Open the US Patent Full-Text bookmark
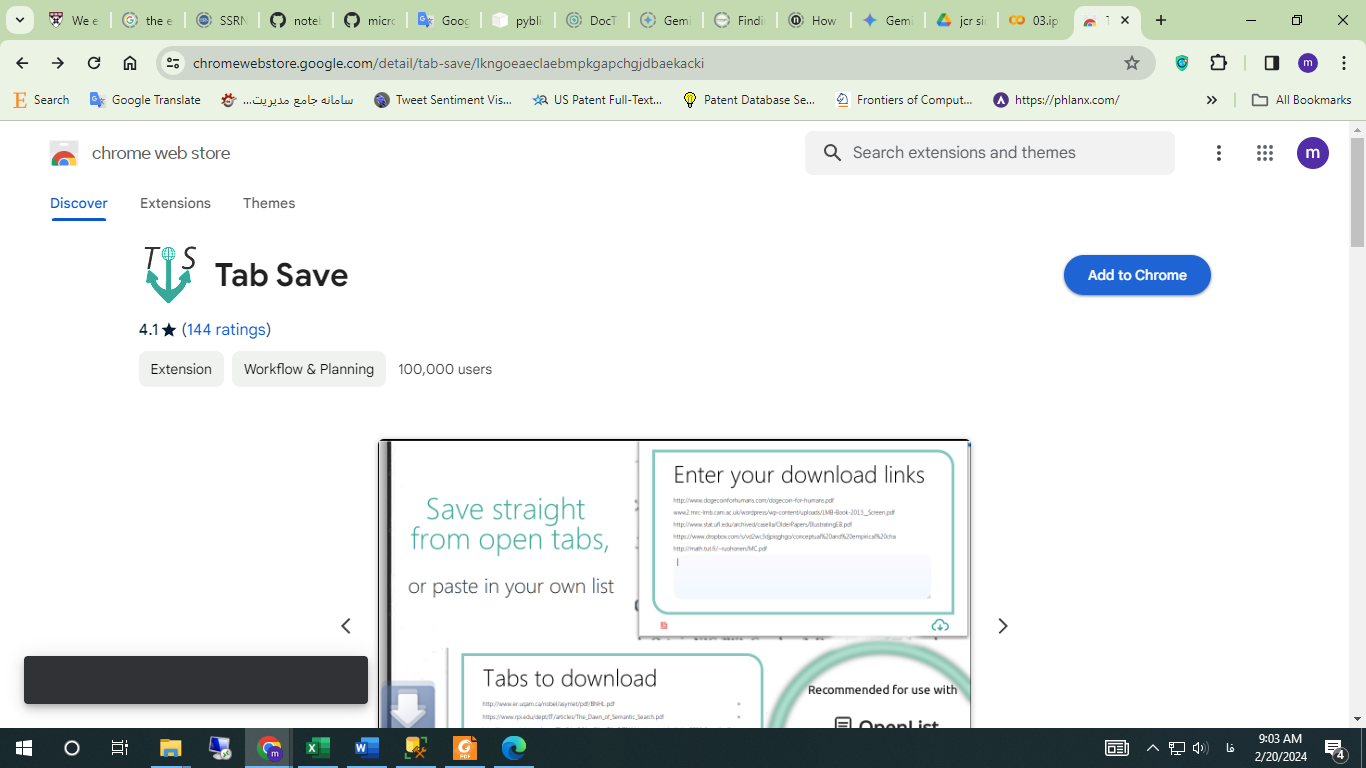 (597, 100)
